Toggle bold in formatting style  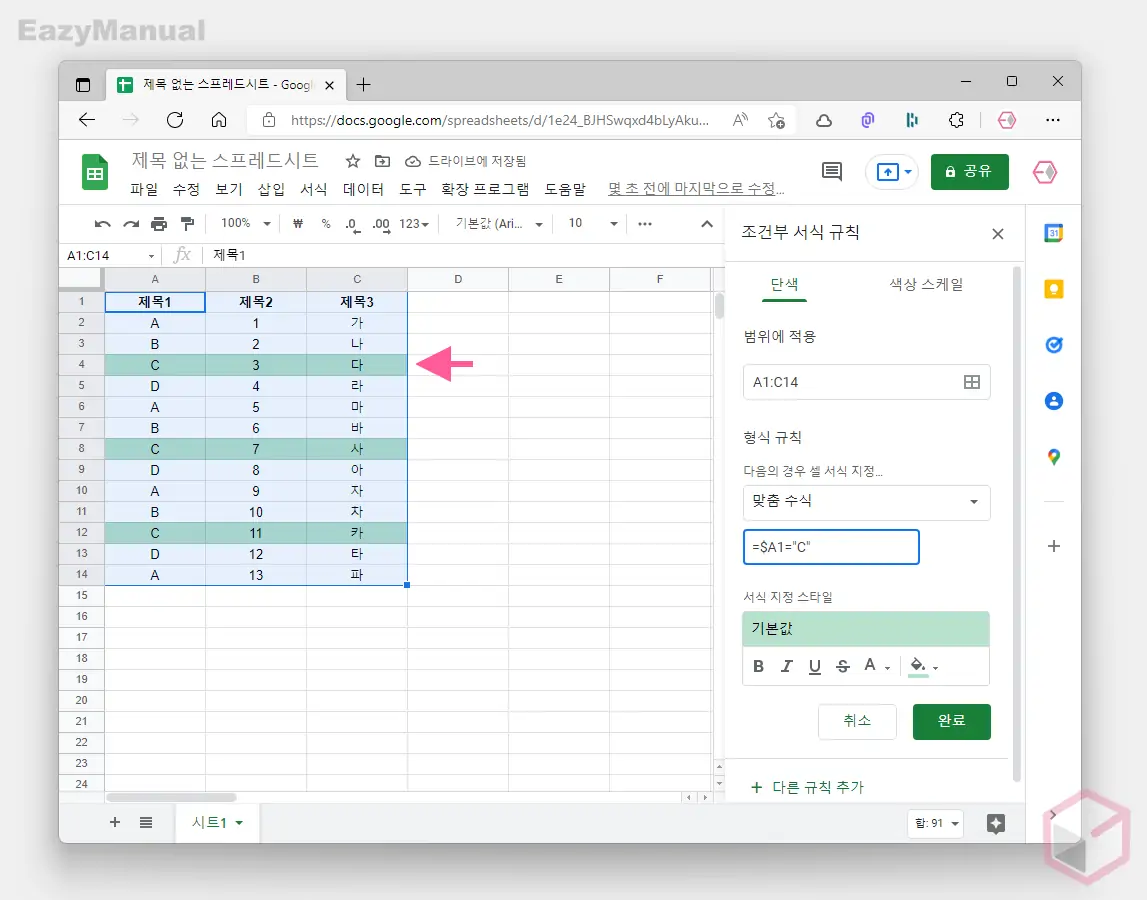[759, 667]
